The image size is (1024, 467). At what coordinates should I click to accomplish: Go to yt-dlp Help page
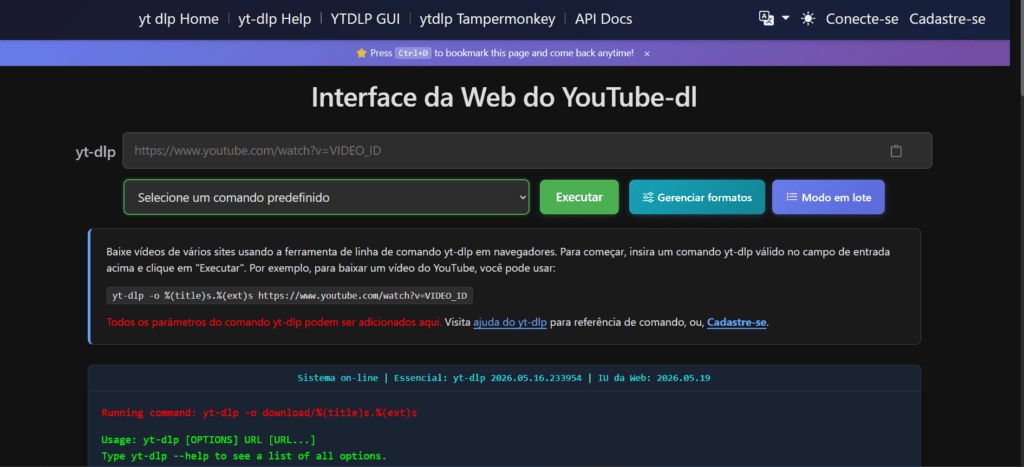(274, 19)
